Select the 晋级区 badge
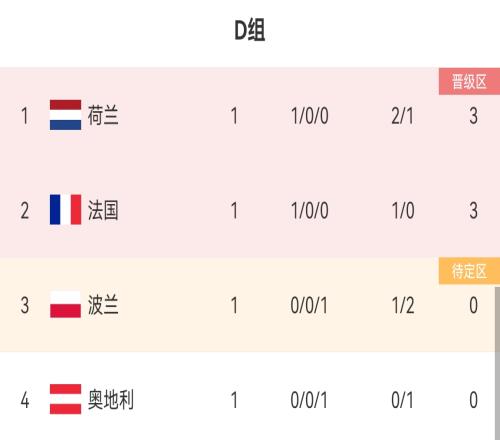This screenshot has width=500, height=440. (x=469, y=81)
